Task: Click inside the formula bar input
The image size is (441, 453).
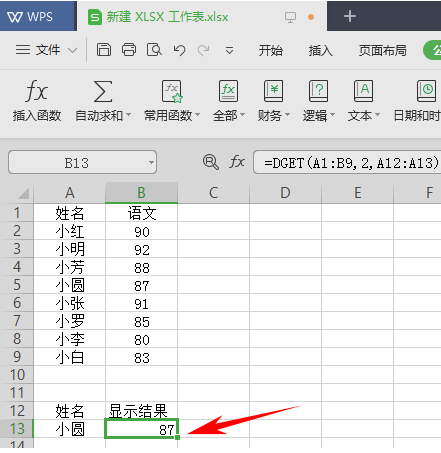Action: [347, 163]
